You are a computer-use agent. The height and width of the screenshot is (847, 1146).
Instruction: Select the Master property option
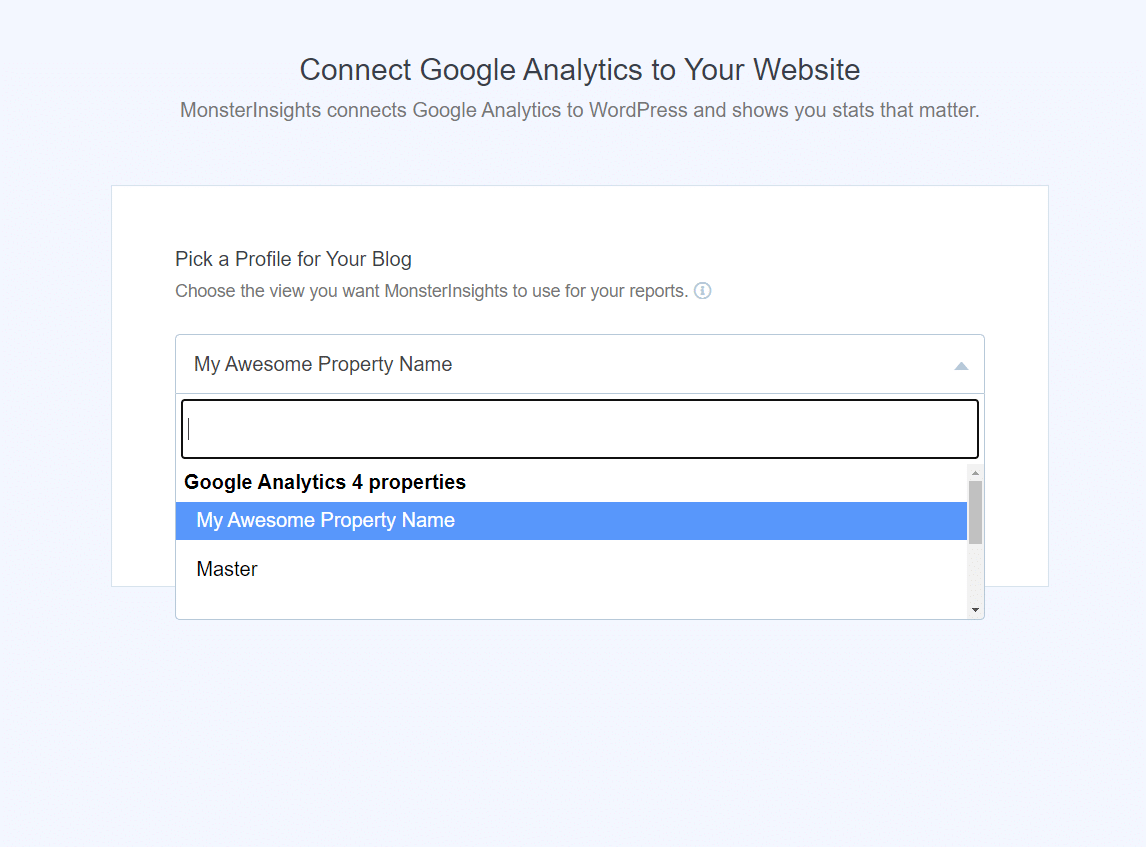pyautogui.click(x=228, y=569)
